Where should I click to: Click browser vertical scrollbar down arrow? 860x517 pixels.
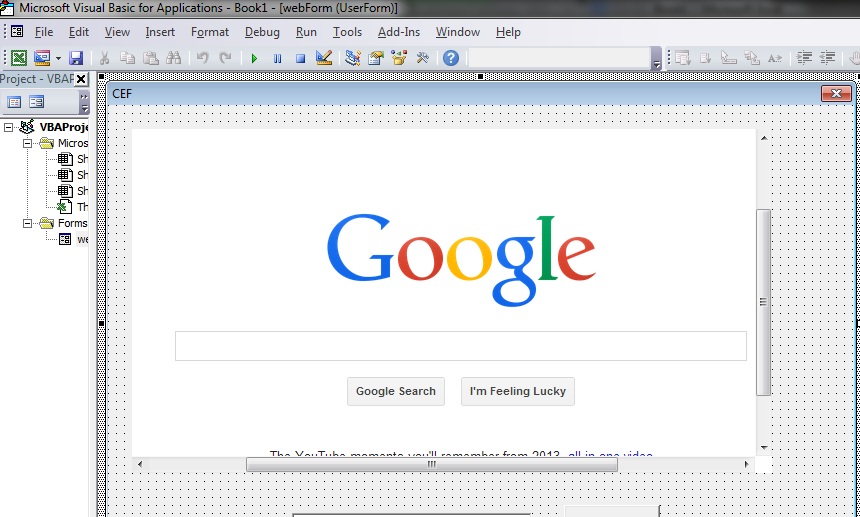click(x=763, y=448)
